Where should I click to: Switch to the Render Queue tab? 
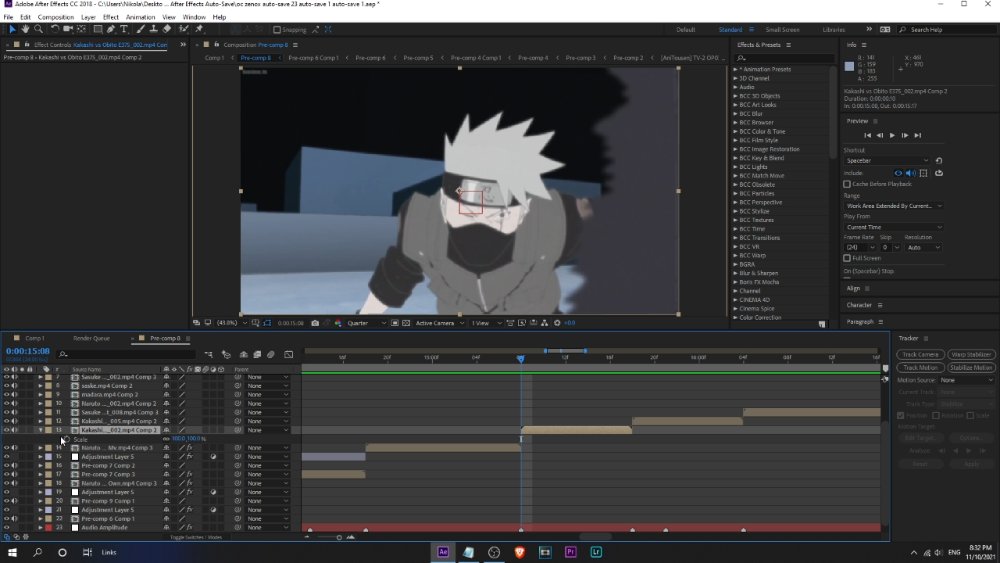click(x=91, y=339)
